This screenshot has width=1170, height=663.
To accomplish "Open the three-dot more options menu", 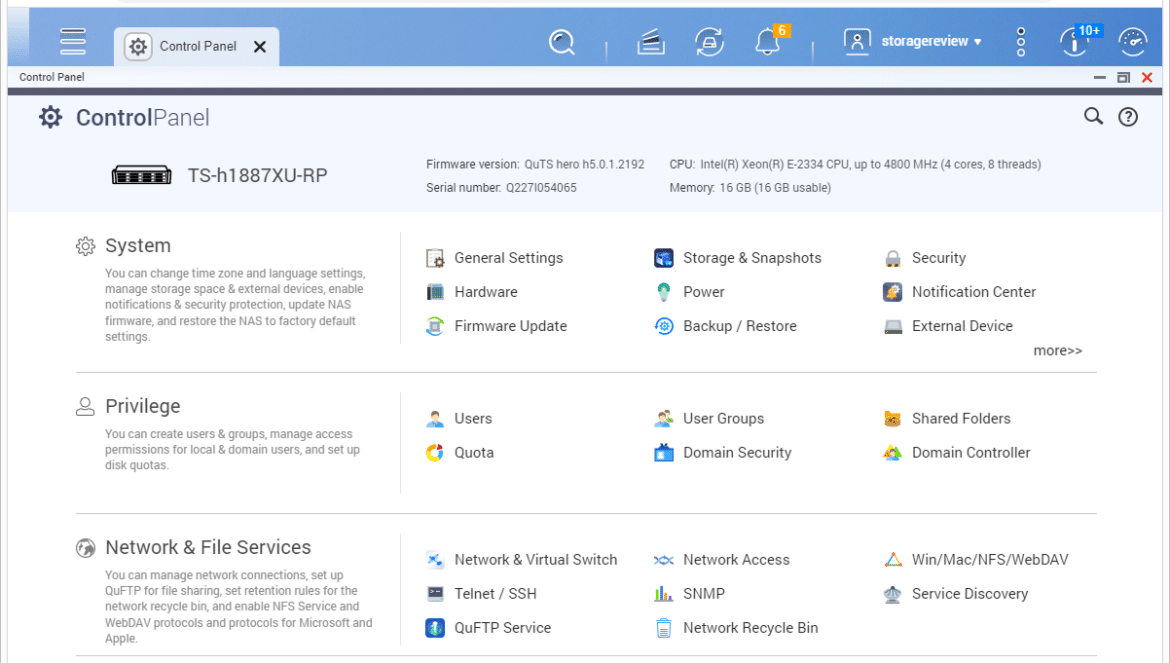I will point(1021,42).
